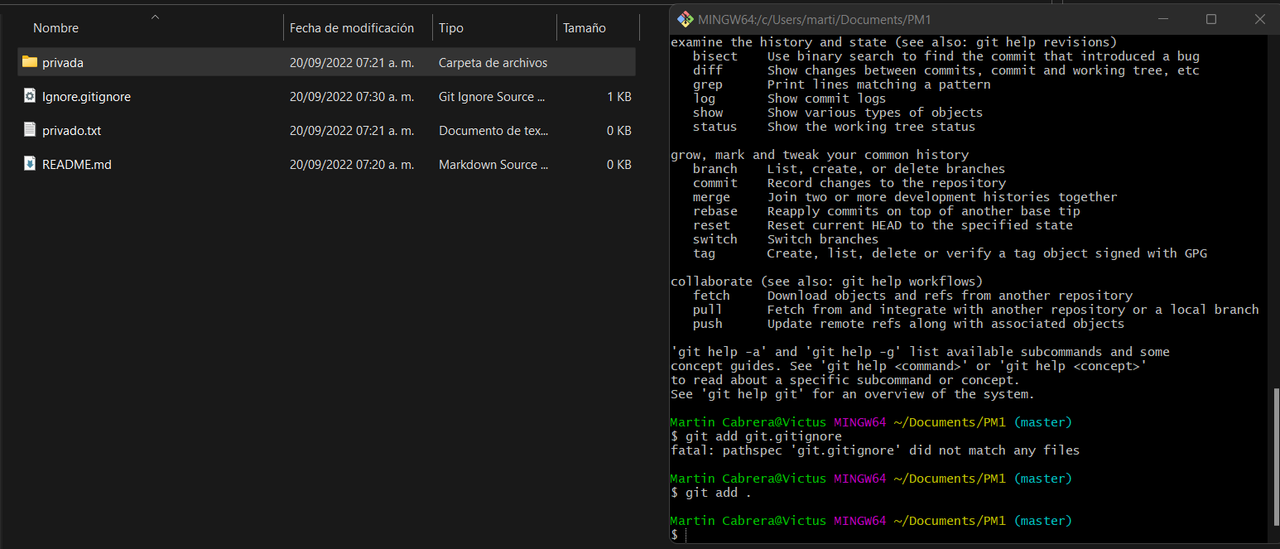Click the sort arrow above Nombre
This screenshot has height=549, width=1280.
click(155, 17)
